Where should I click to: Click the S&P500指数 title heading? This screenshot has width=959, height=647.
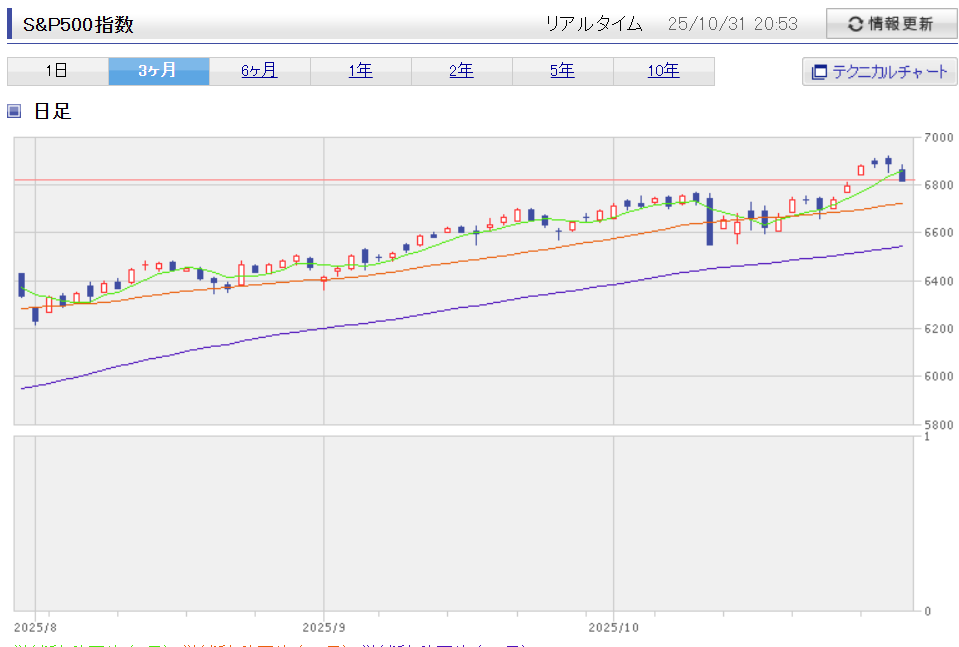[78, 25]
